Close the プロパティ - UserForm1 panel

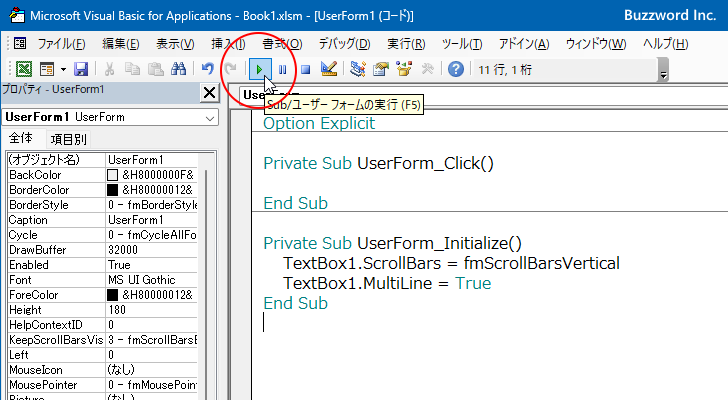209,93
